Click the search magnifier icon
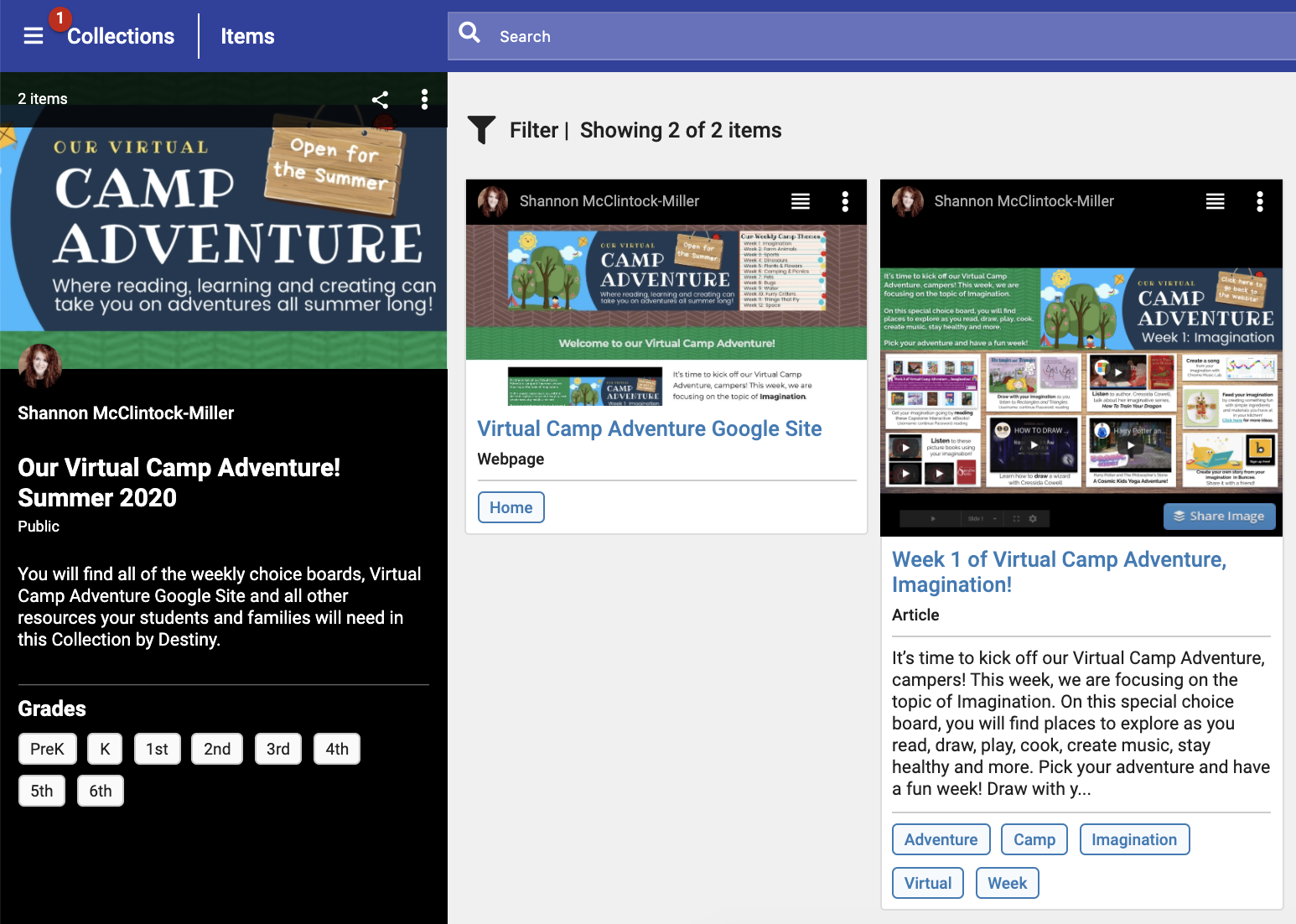This screenshot has height=924, width=1296. click(x=469, y=32)
